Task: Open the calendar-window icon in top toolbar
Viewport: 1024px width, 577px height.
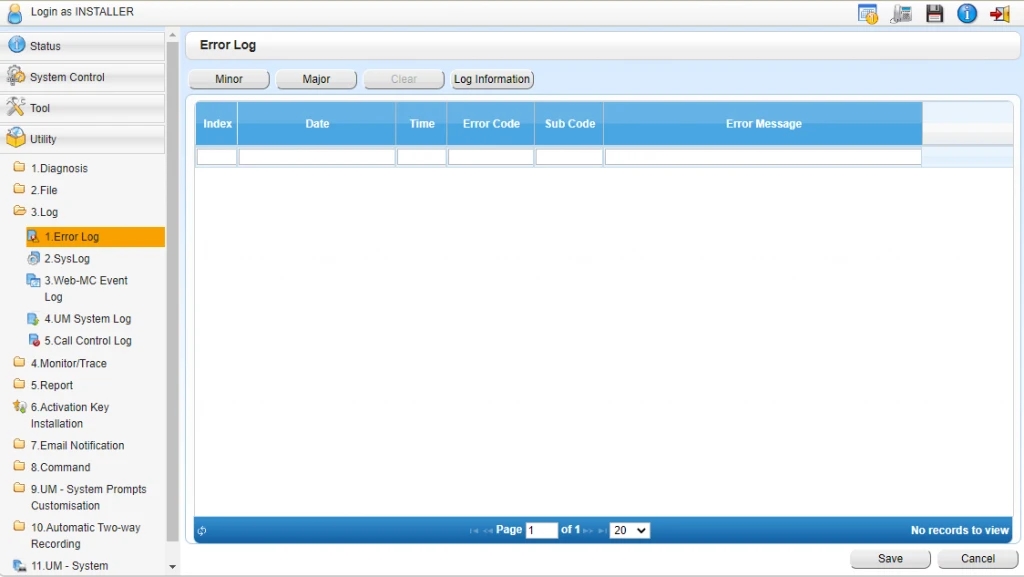Action: (x=868, y=13)
